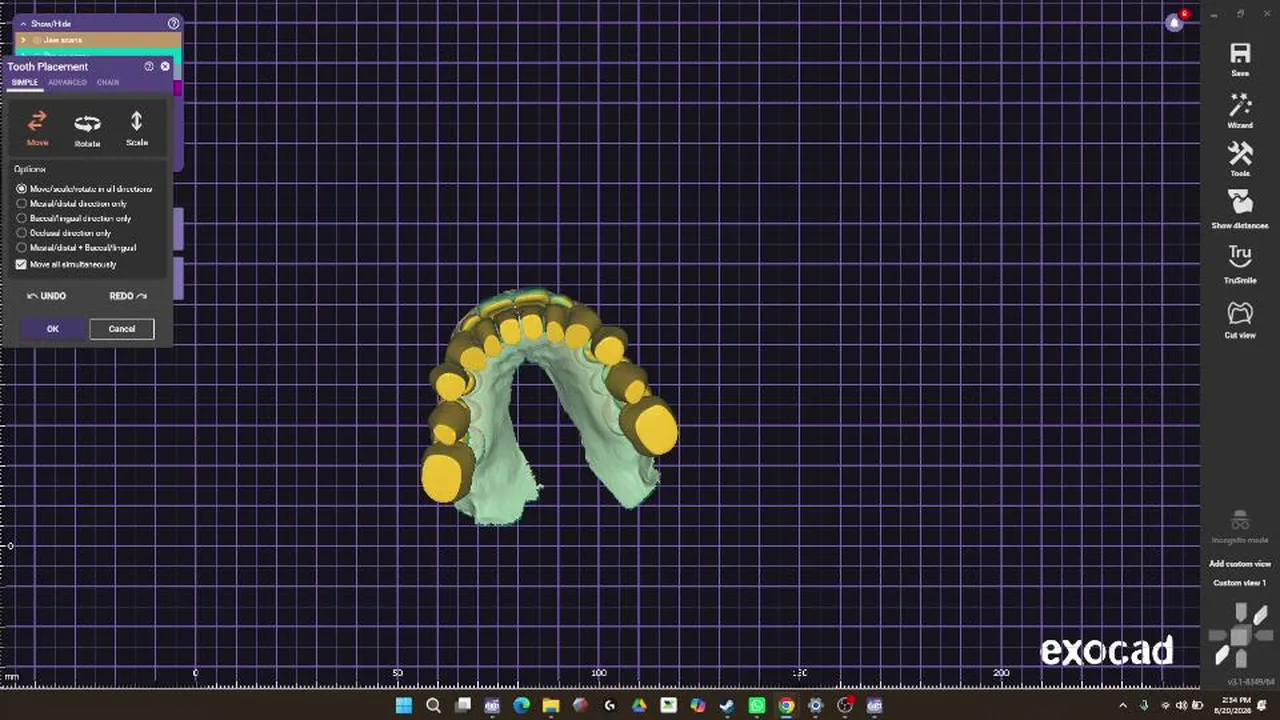
Task: Open Task View on taskbar
Action: [462, 706]
